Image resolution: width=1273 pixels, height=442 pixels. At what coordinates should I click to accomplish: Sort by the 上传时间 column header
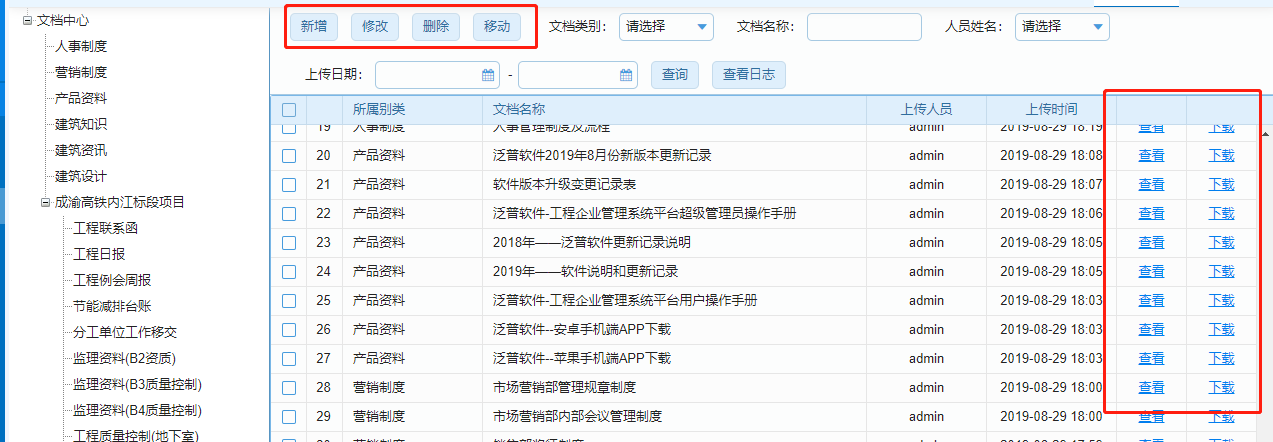[x=1051, y=109]
